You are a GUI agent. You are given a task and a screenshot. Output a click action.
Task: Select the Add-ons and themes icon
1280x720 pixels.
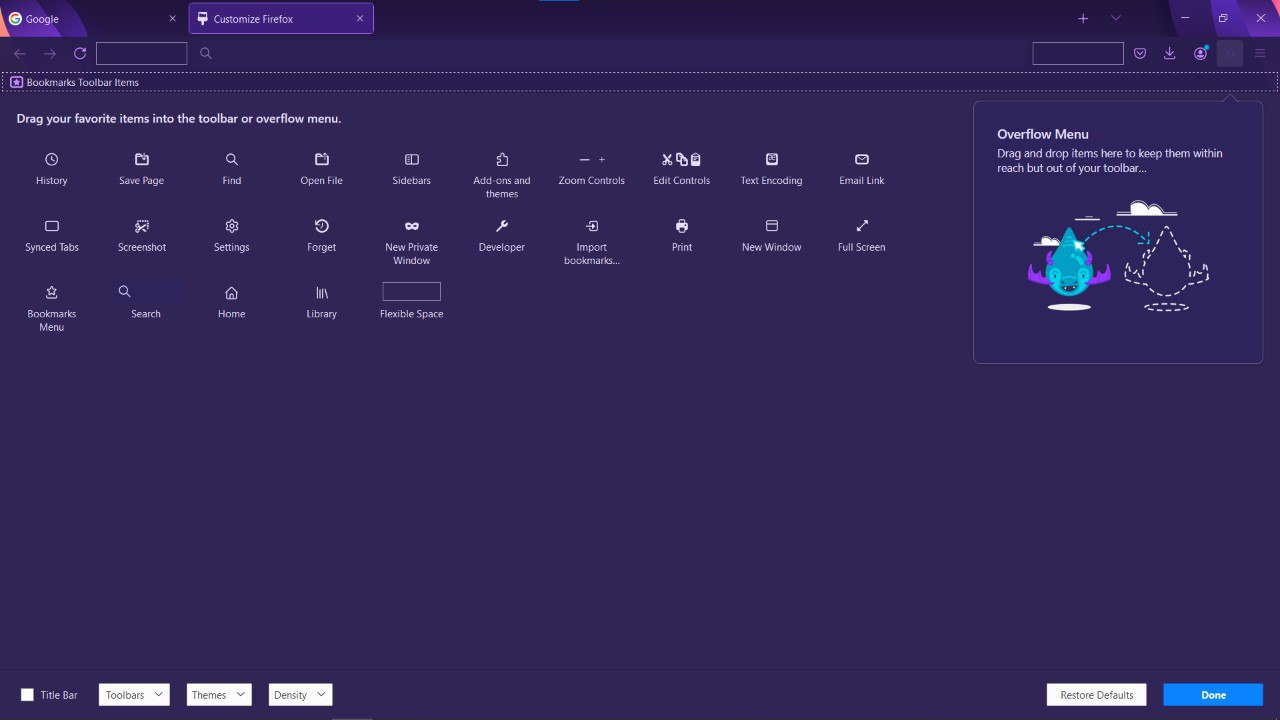[502, 159]
